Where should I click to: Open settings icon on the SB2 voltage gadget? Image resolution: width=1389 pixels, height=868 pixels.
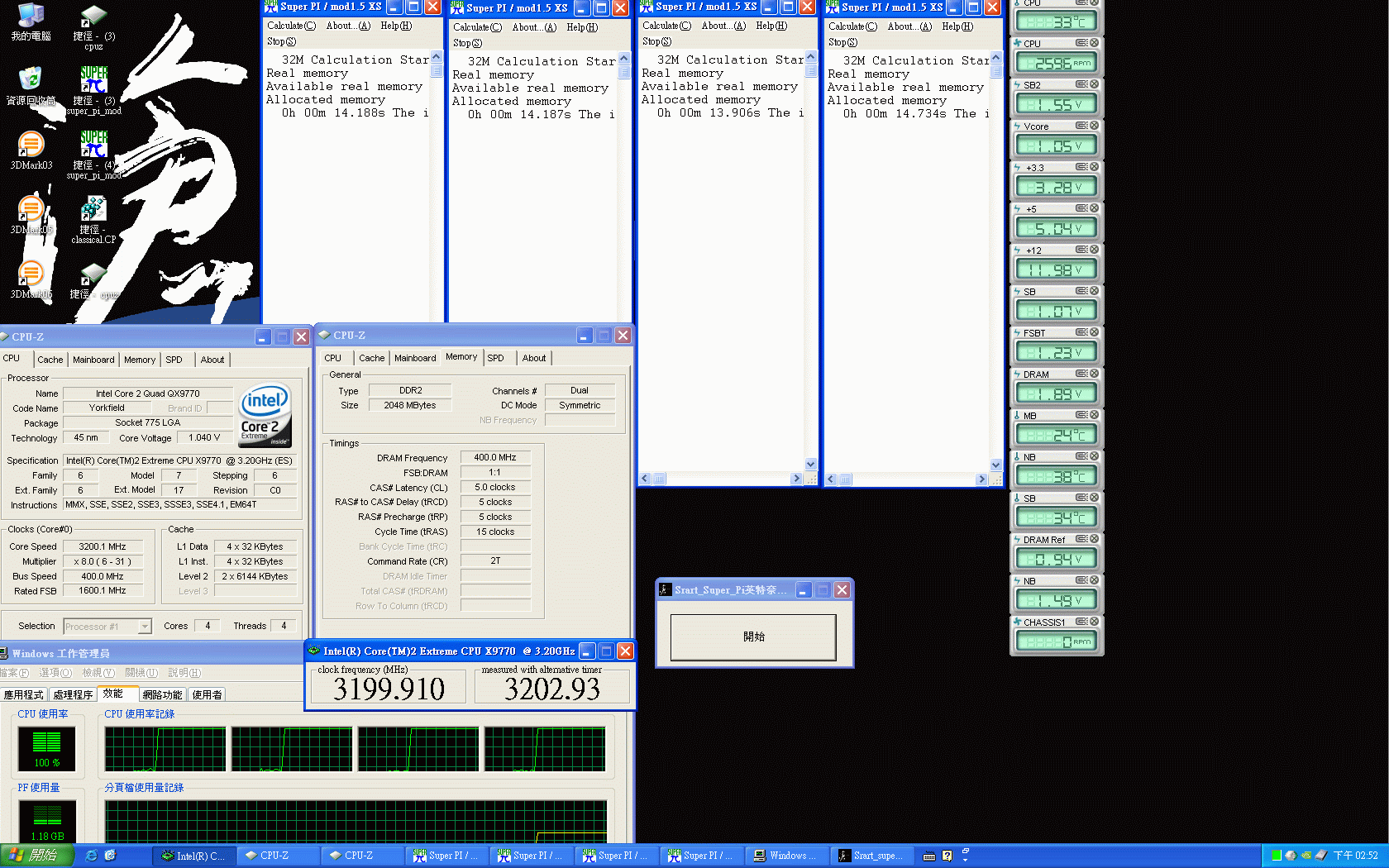pyautogui.click(x=1081, y=84)
